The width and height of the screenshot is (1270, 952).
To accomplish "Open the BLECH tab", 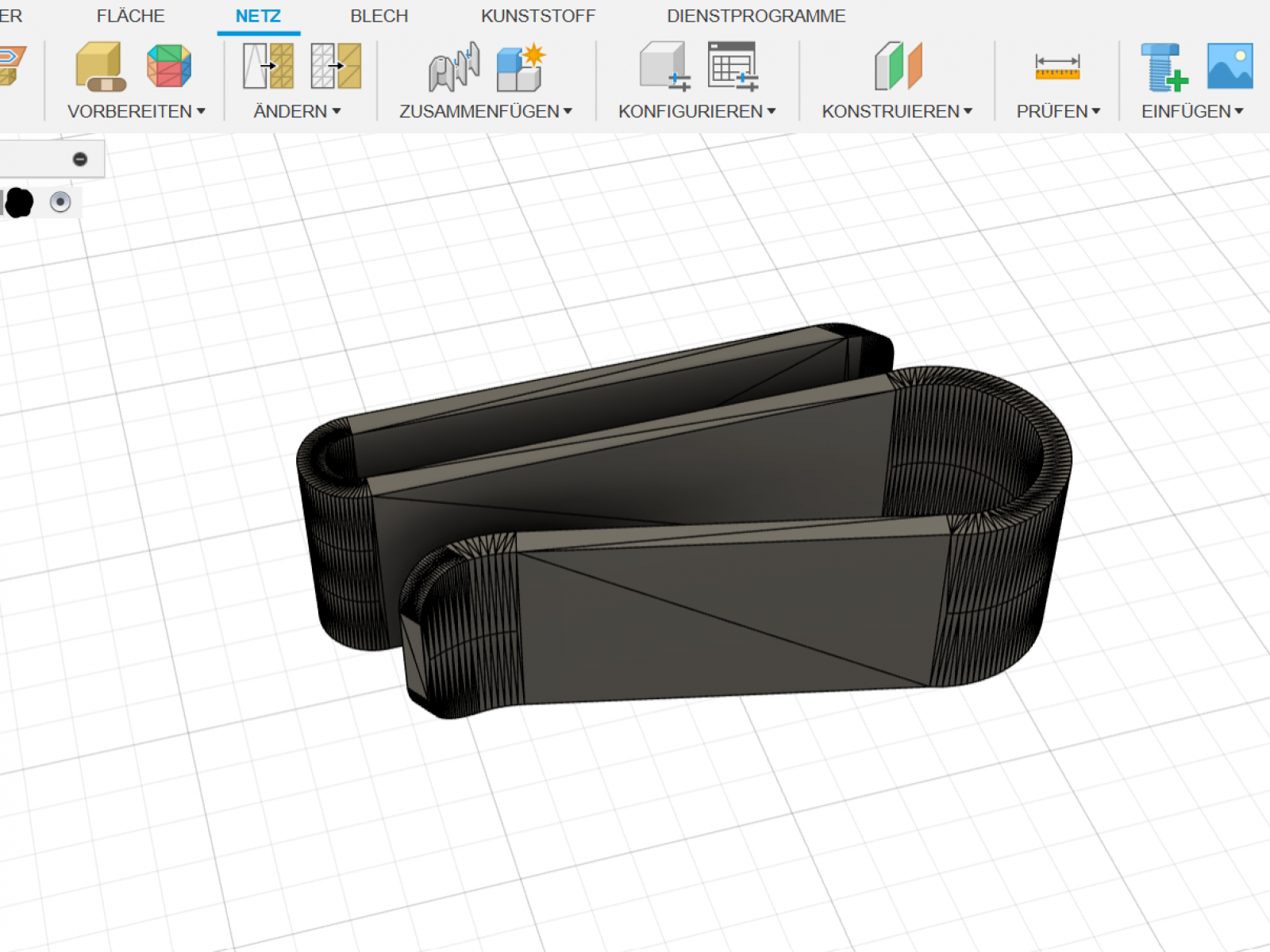I will [x=379, y=16].
